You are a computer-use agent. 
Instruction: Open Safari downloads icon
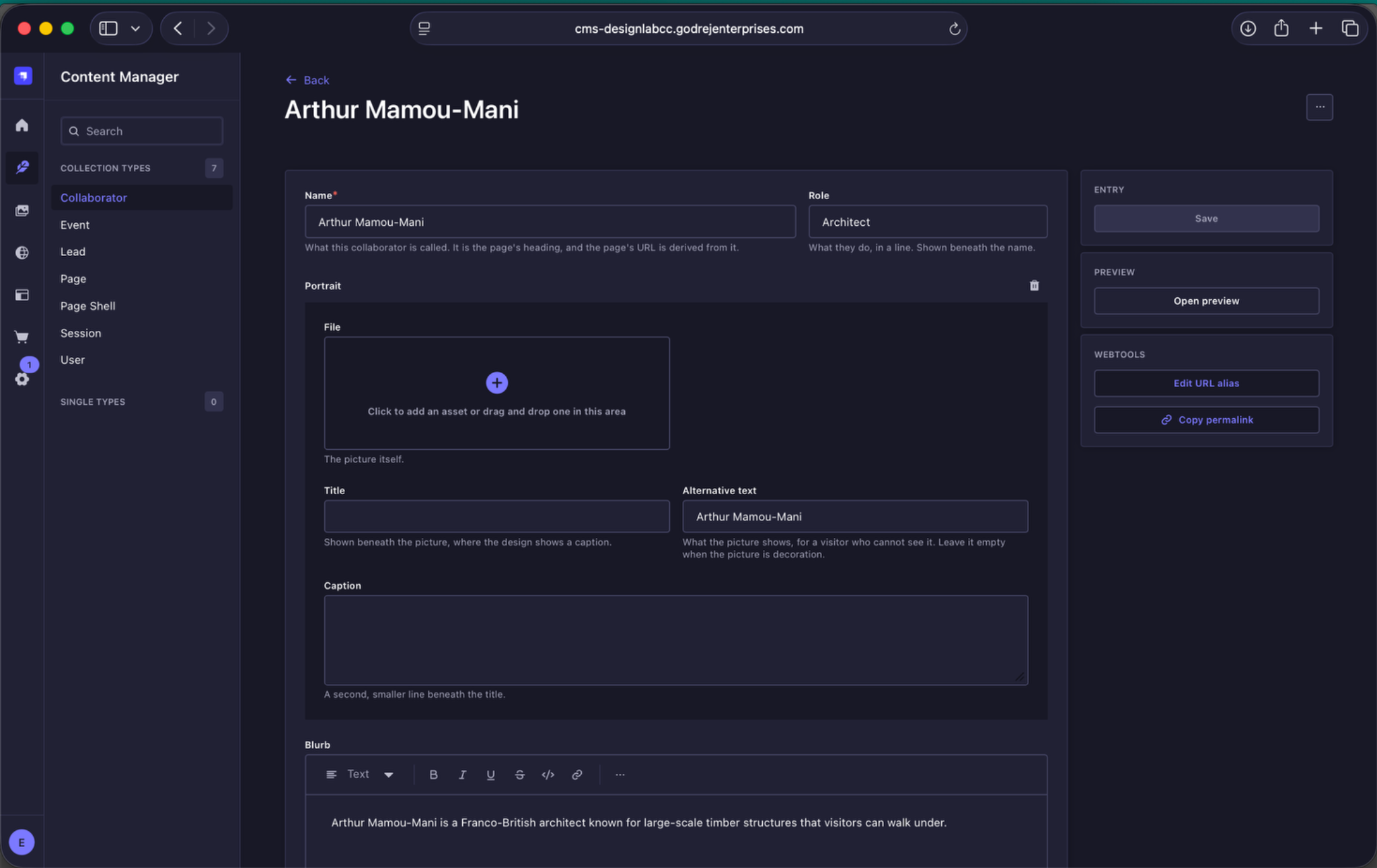tap(1248, 28)
